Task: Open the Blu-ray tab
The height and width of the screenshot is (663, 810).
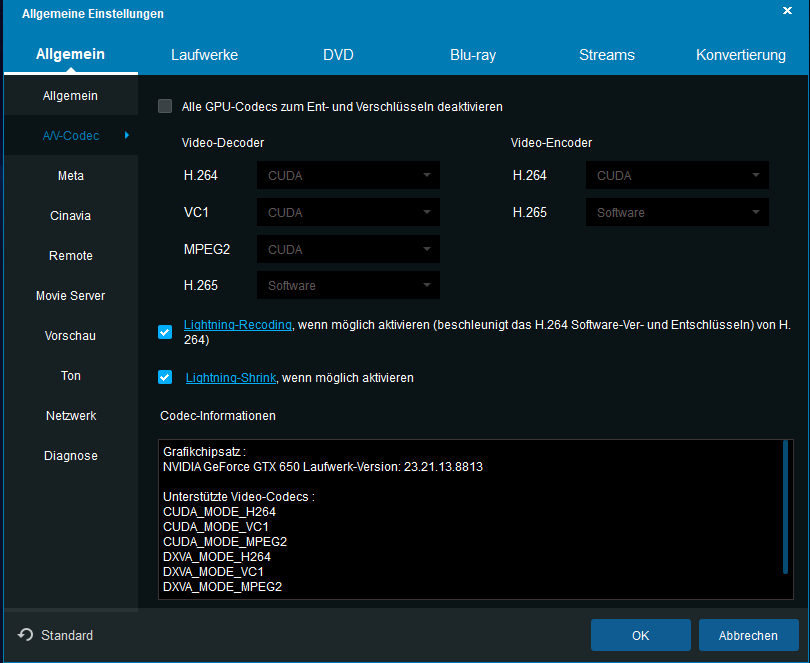Action: tap(473, 55)
